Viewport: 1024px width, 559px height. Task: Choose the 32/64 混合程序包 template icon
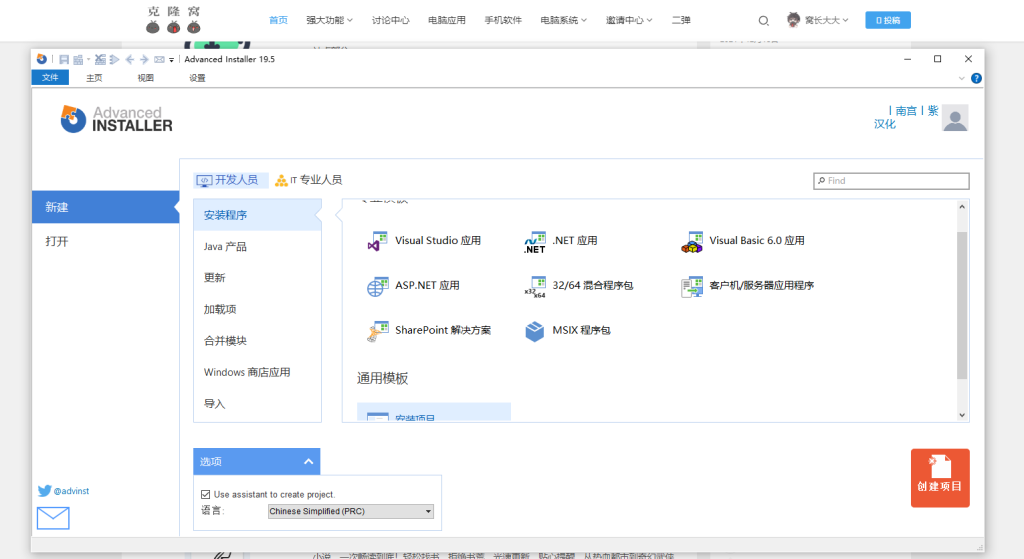535,286
